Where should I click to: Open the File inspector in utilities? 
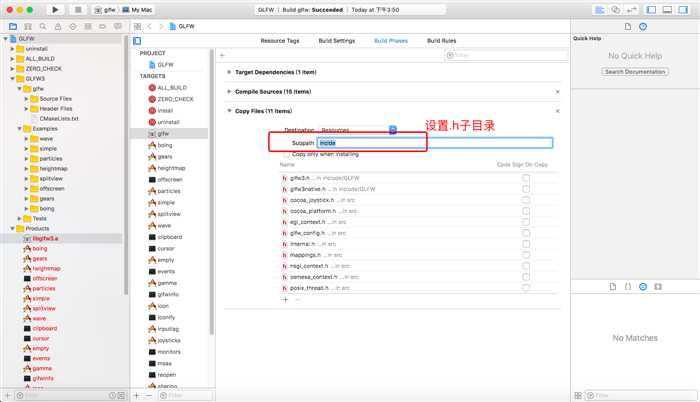[x=628, y=27]
